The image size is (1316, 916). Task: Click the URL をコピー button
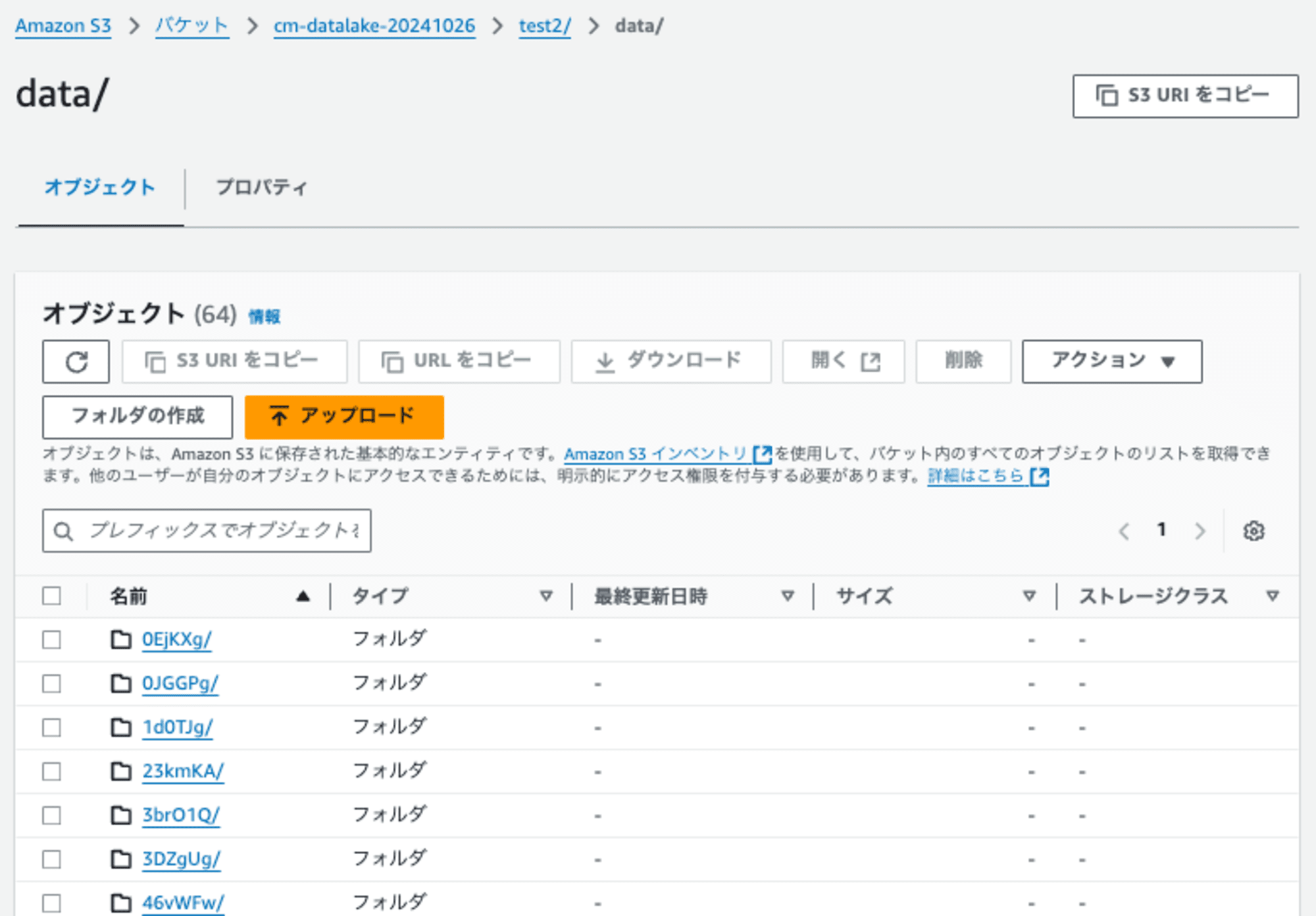point(459,361)
